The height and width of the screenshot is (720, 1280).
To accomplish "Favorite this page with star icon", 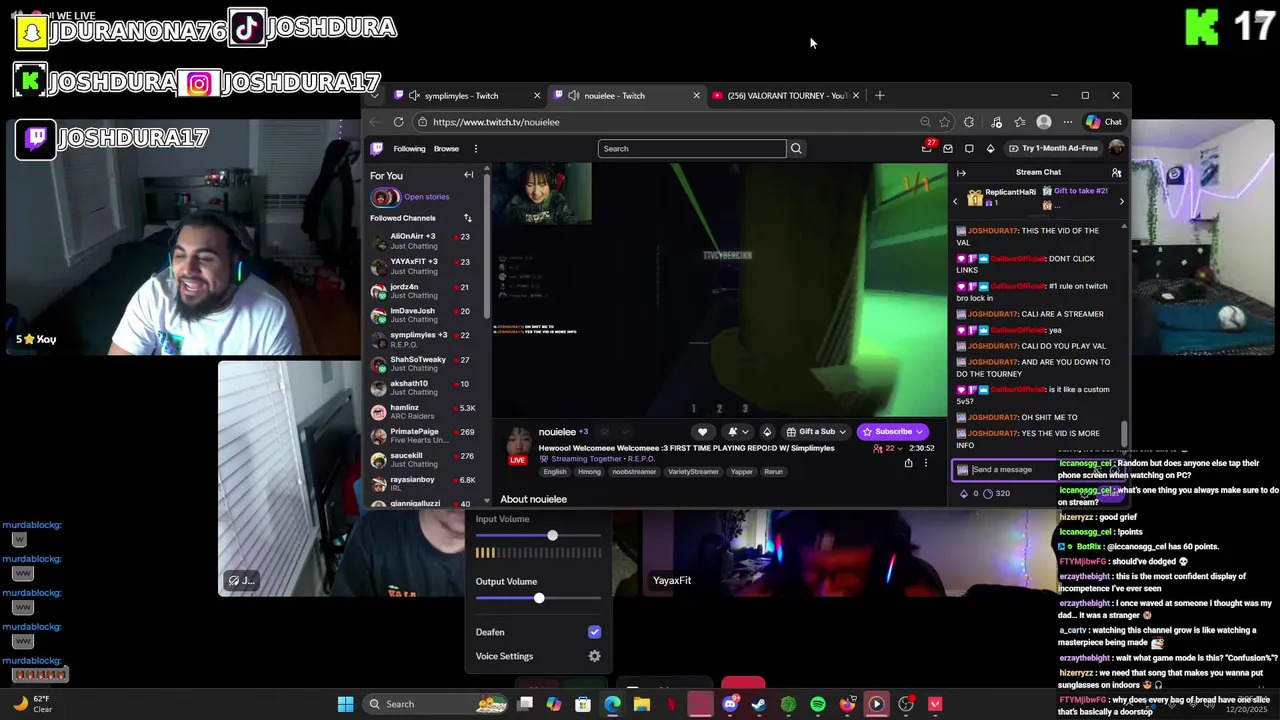I will coord(944,122).
